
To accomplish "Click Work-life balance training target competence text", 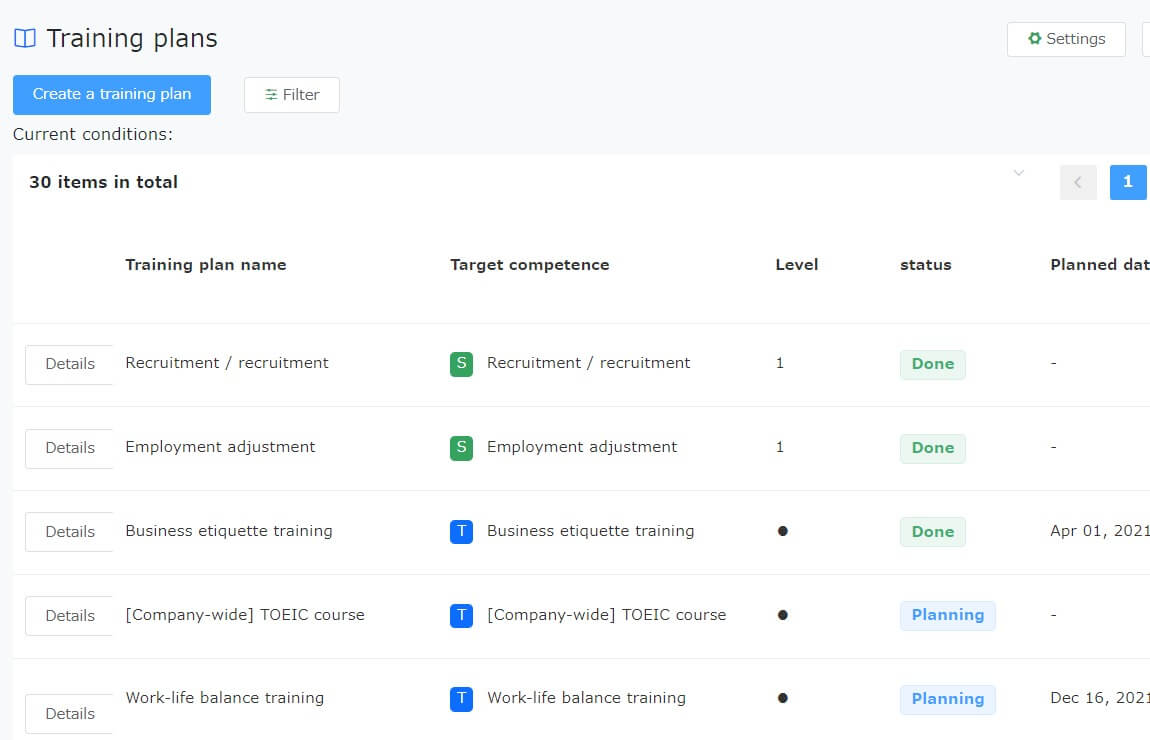I will pos(586,698).
